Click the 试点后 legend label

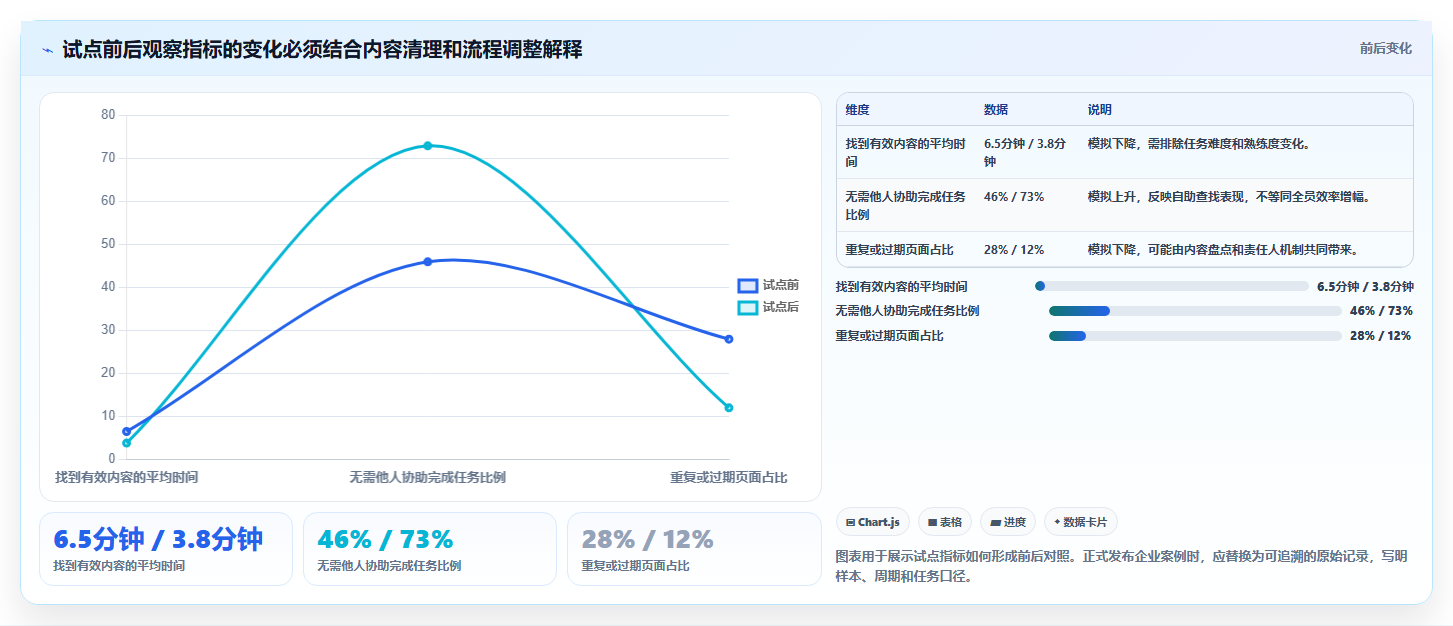click(781, 307)
